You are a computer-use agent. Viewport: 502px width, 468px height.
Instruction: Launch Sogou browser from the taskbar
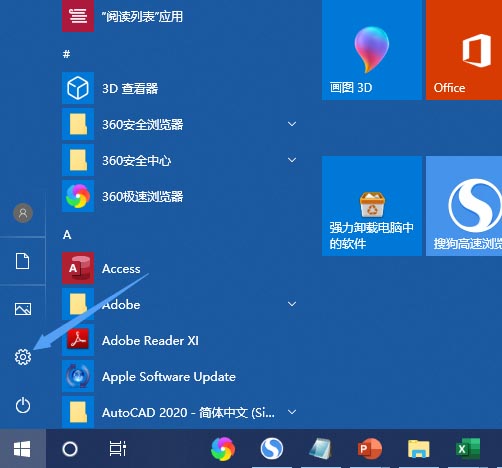tap(272, 449)
